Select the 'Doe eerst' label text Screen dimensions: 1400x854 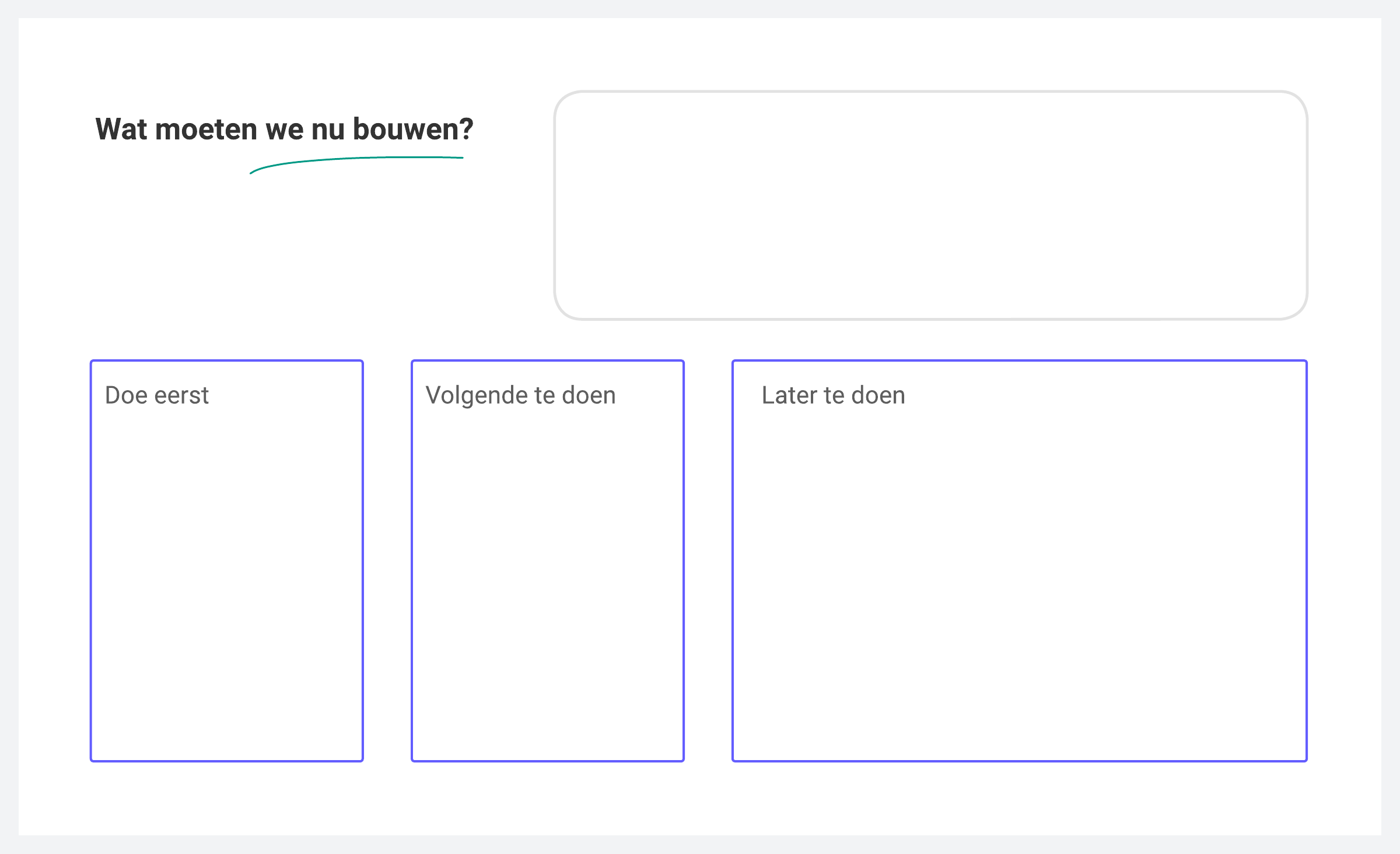(156, 395)
